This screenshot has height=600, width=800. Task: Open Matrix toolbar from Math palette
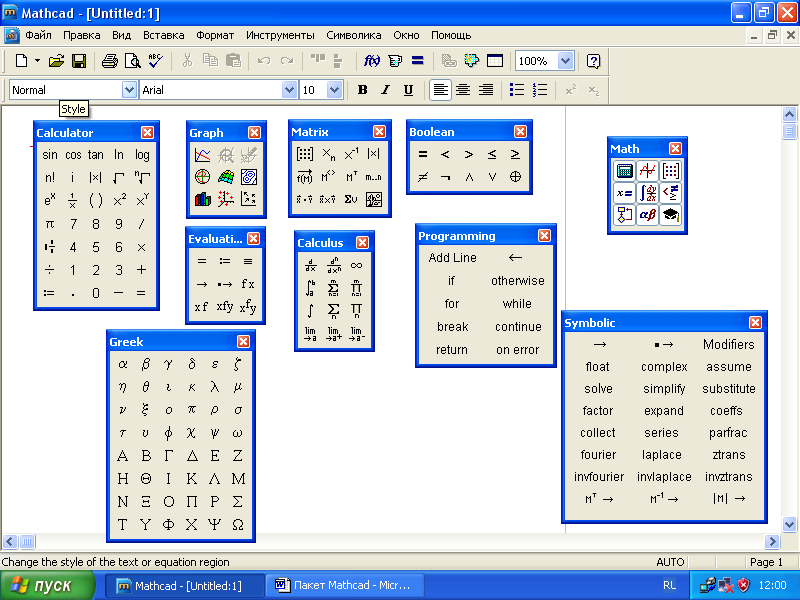671,171
